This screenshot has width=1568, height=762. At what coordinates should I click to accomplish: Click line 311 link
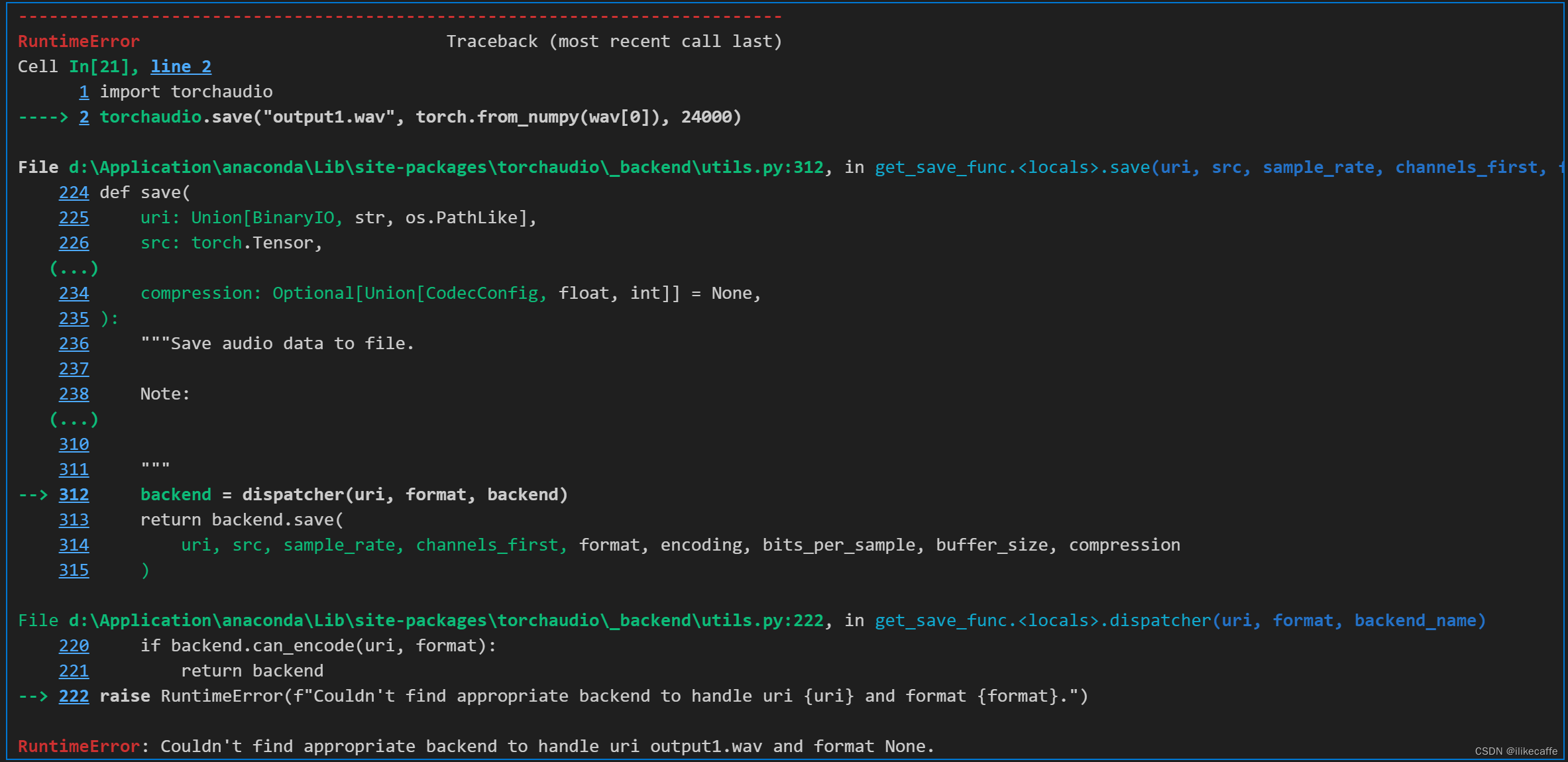pos(74,470)
